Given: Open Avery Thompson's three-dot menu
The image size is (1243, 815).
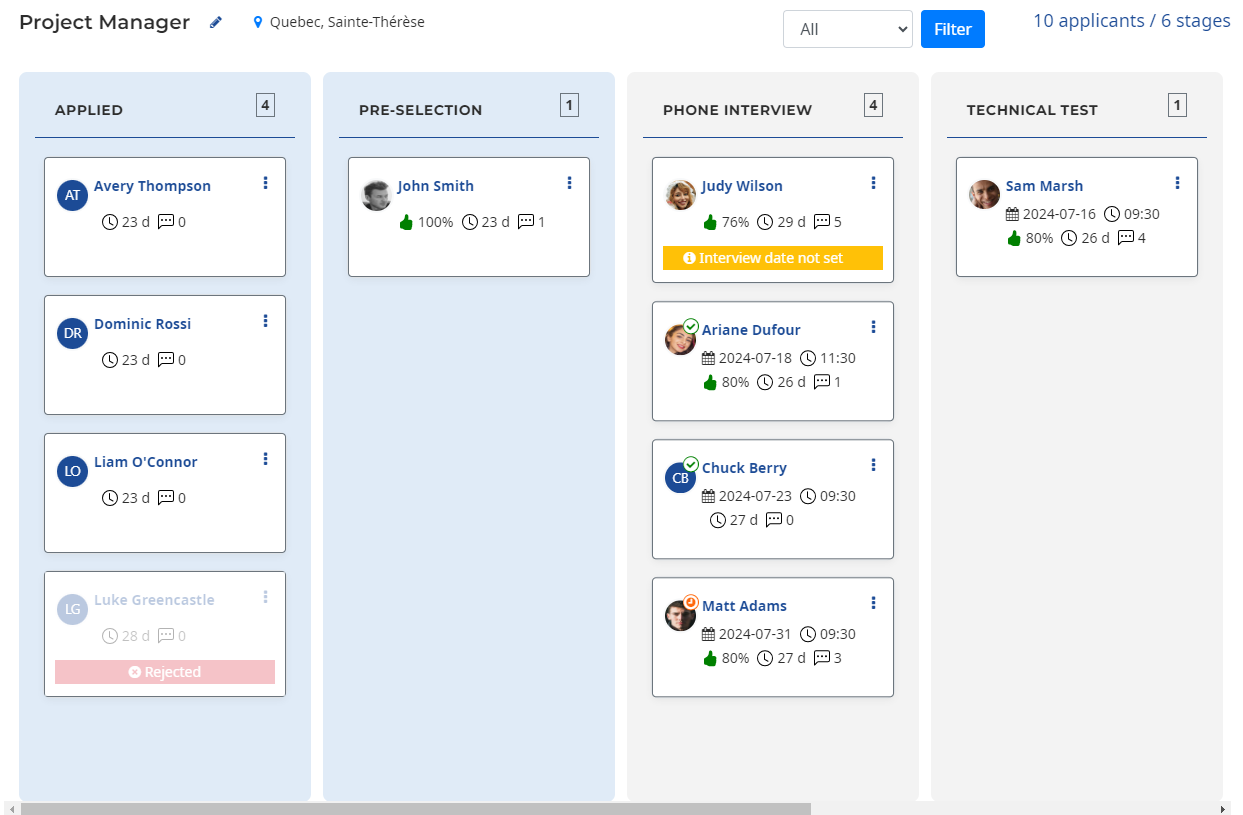Looking at the screenshot, I should tap(265, 183).
